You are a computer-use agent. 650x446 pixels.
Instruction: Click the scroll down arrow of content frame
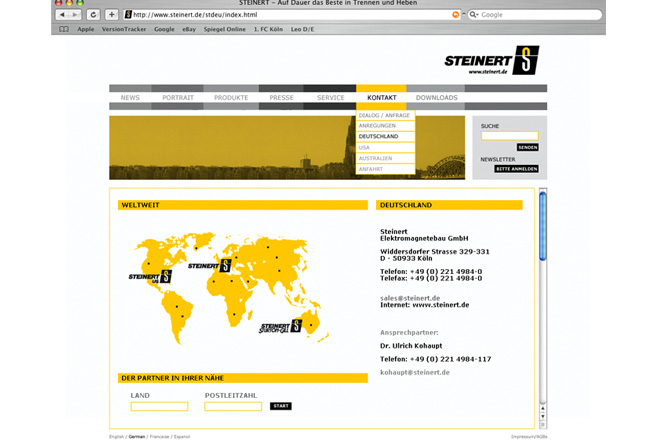543,417
